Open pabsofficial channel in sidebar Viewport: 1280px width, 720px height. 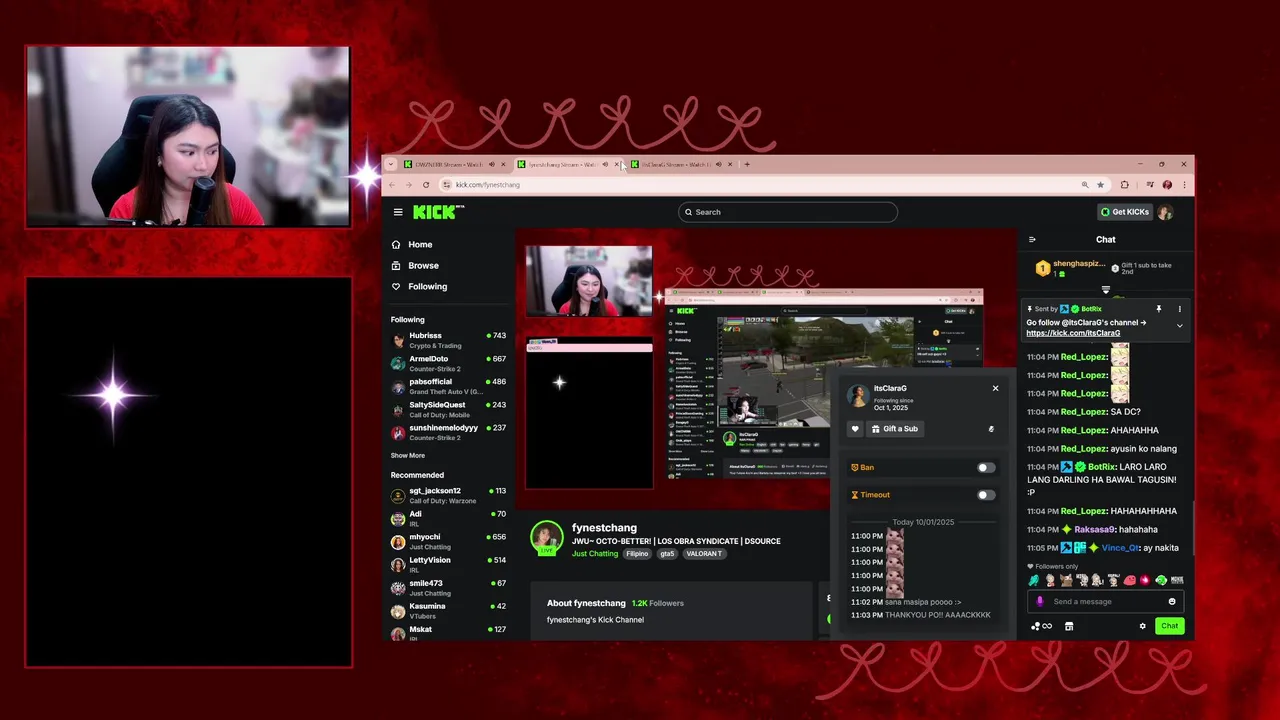tap(448, 386)
